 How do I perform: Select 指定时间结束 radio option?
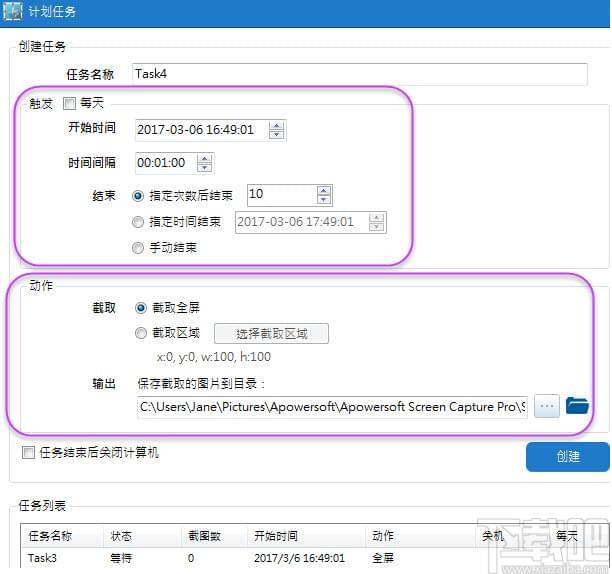[138, 222]
